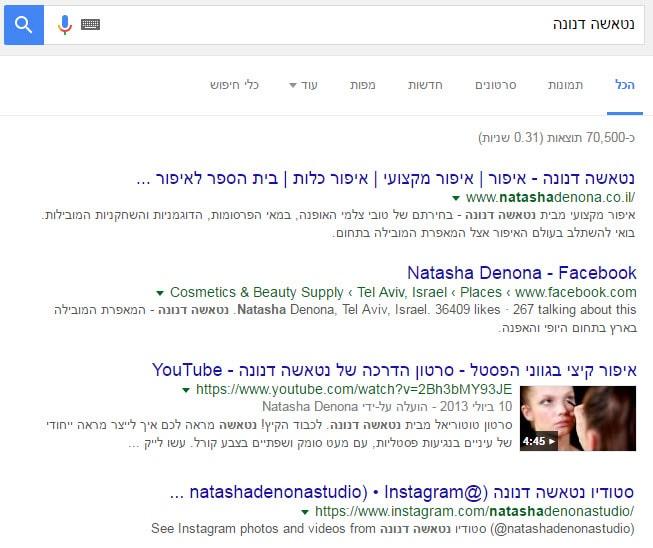Click the 70,500 results count text
Viewport: 653px width, 548px height.
557,137
